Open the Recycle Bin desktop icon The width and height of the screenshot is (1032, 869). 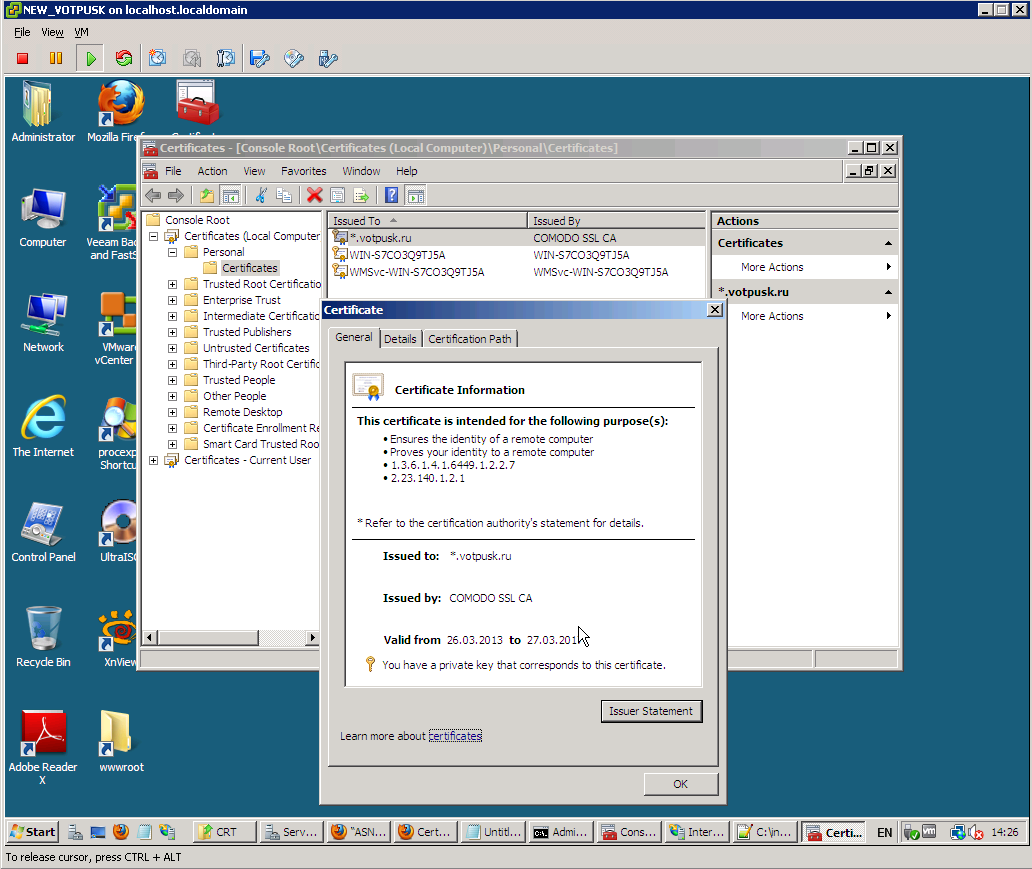coord(43,636)
